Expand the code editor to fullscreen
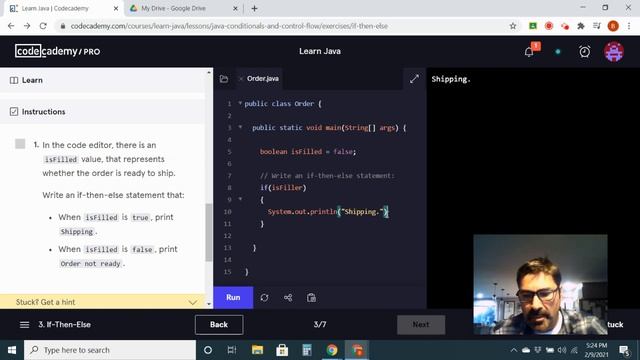 414,79
